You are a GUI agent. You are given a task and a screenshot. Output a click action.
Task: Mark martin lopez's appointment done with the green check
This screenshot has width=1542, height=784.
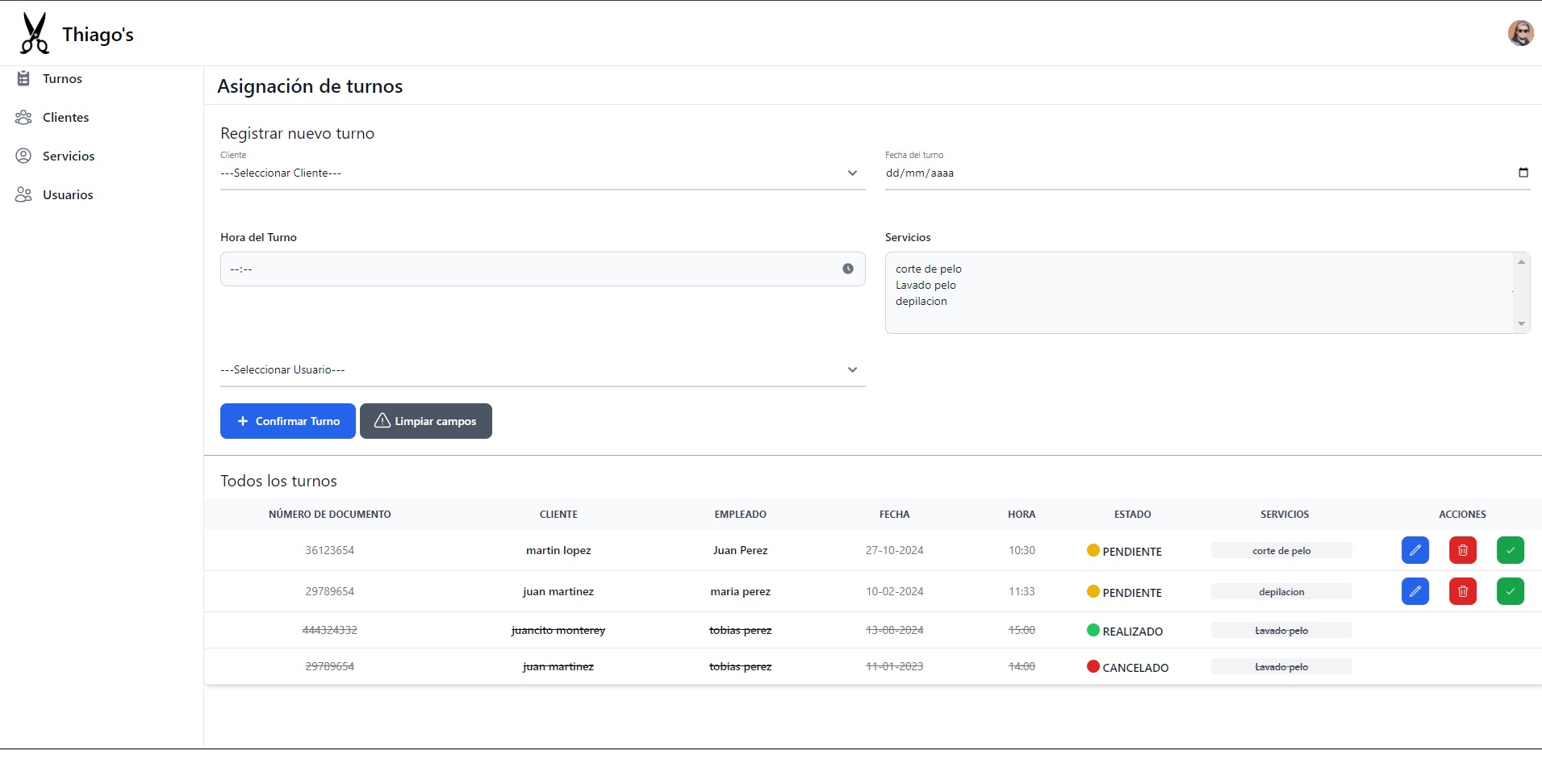tap(1511, 550)
